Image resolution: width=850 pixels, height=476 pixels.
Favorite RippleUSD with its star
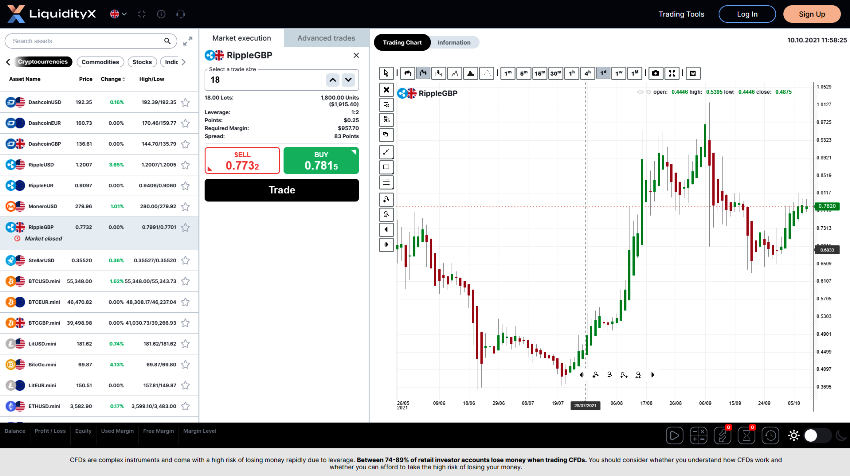tap(186, 165)
